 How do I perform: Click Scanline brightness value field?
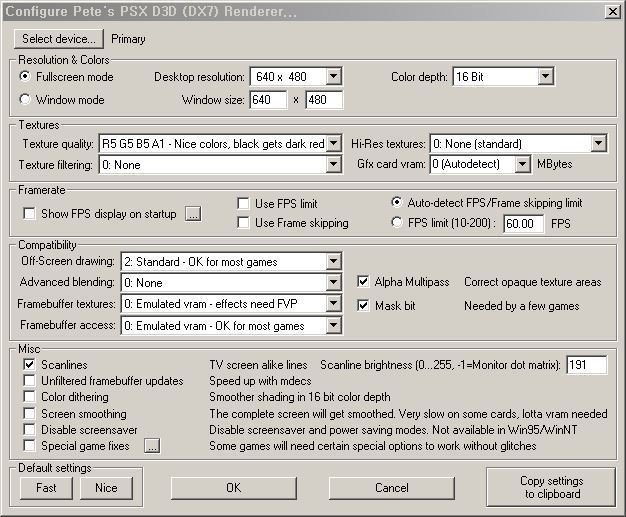click(586, 364)
